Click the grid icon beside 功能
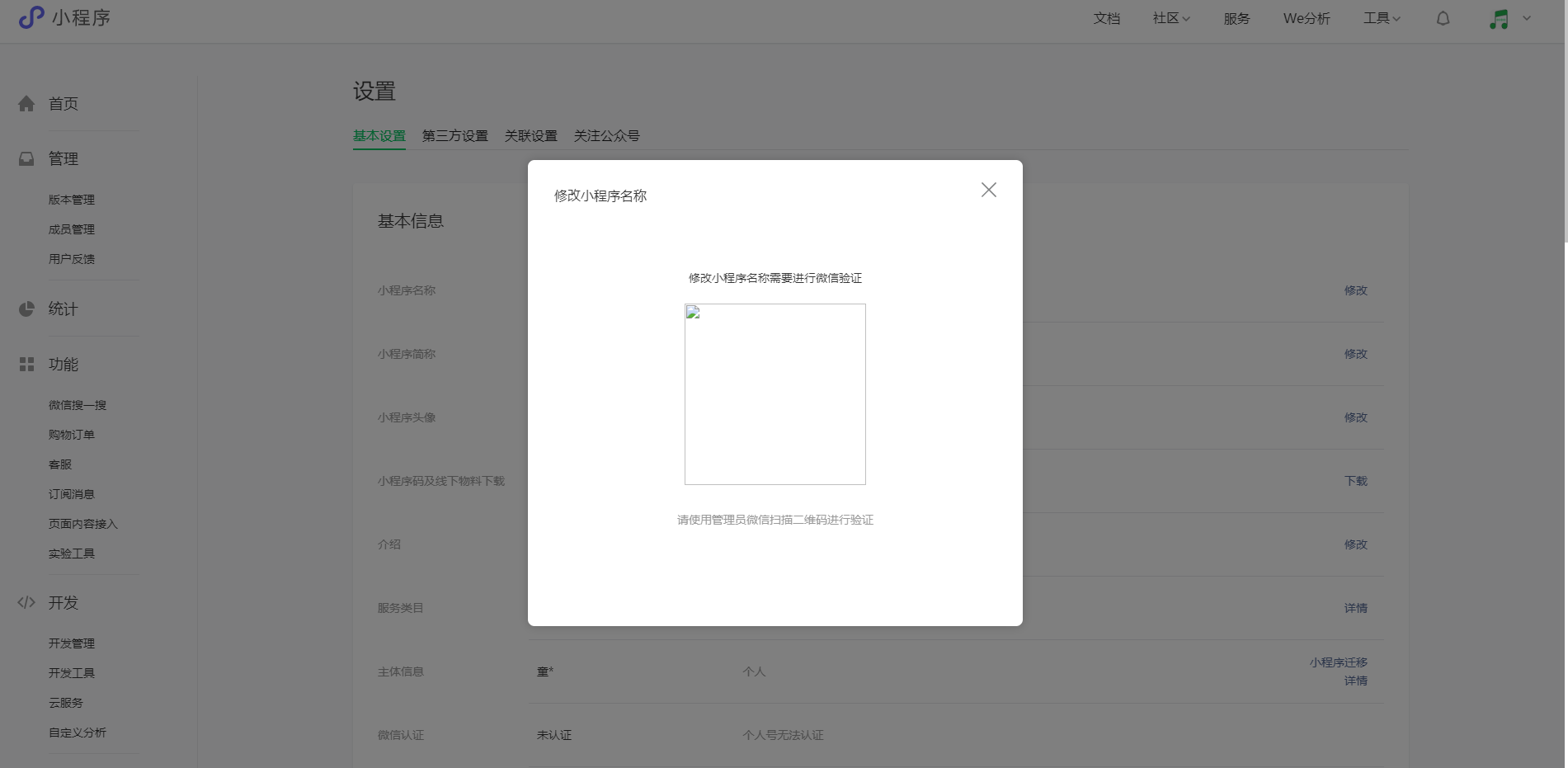This screenshot has width=1568, height=768. coord(26,364)
